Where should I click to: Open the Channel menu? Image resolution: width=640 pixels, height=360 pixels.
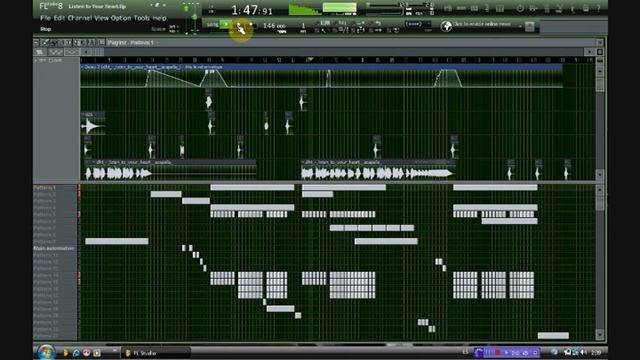pyautogui.click(x=80, y=18)
